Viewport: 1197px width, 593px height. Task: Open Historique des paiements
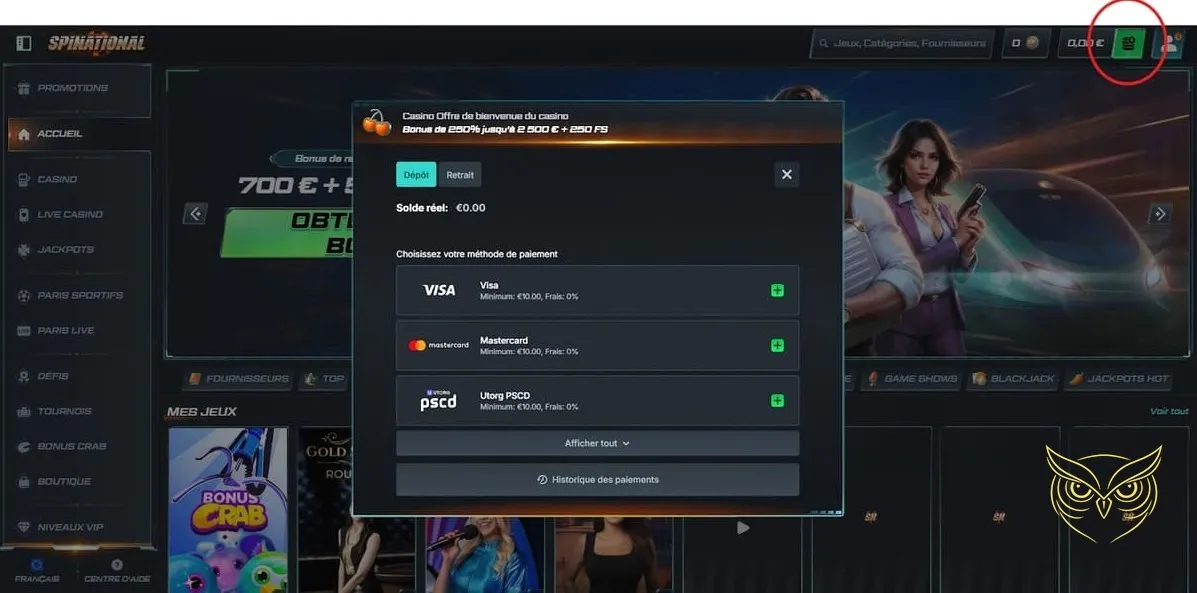(597, 479)
